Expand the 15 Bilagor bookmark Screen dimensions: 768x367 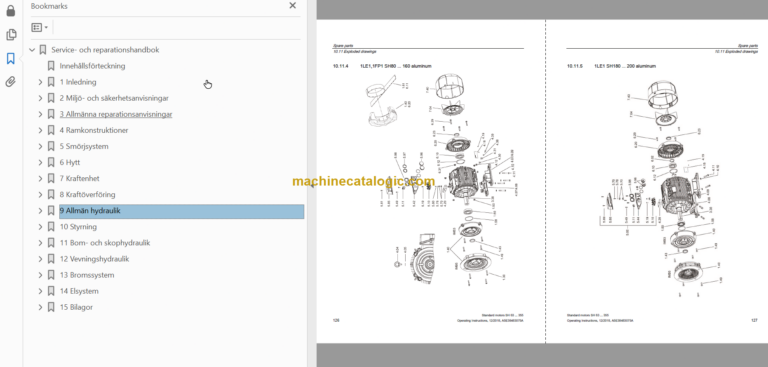tap(41, 308)
